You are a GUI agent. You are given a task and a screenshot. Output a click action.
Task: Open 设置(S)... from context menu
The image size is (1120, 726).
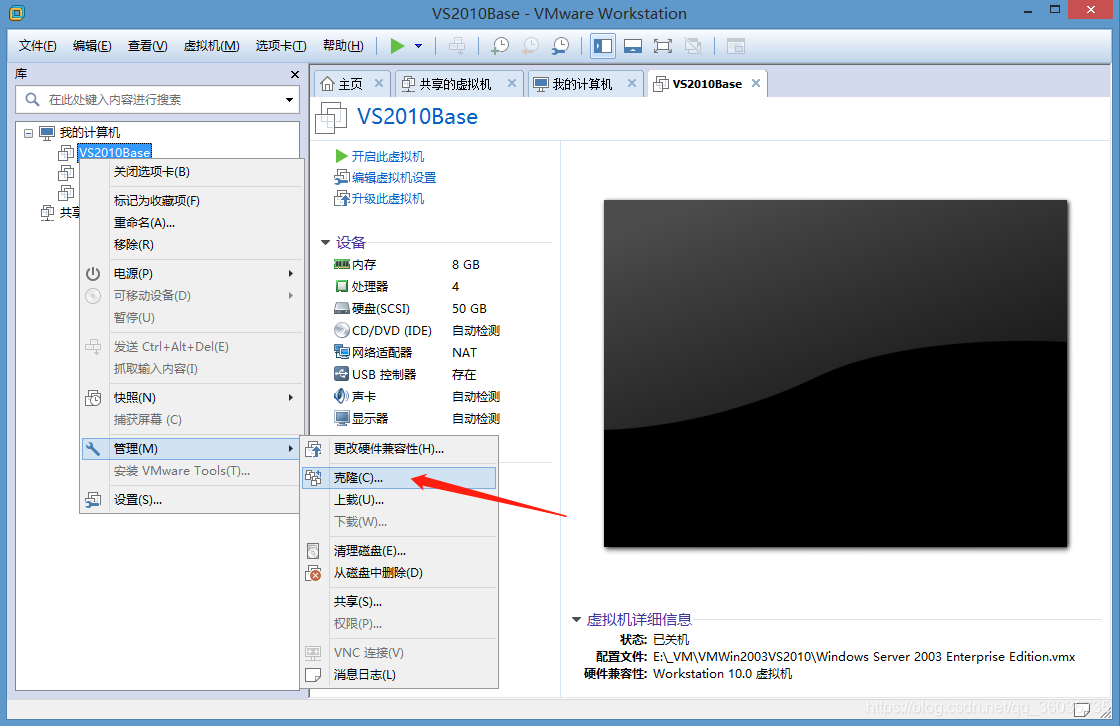[x=191, y=500]
